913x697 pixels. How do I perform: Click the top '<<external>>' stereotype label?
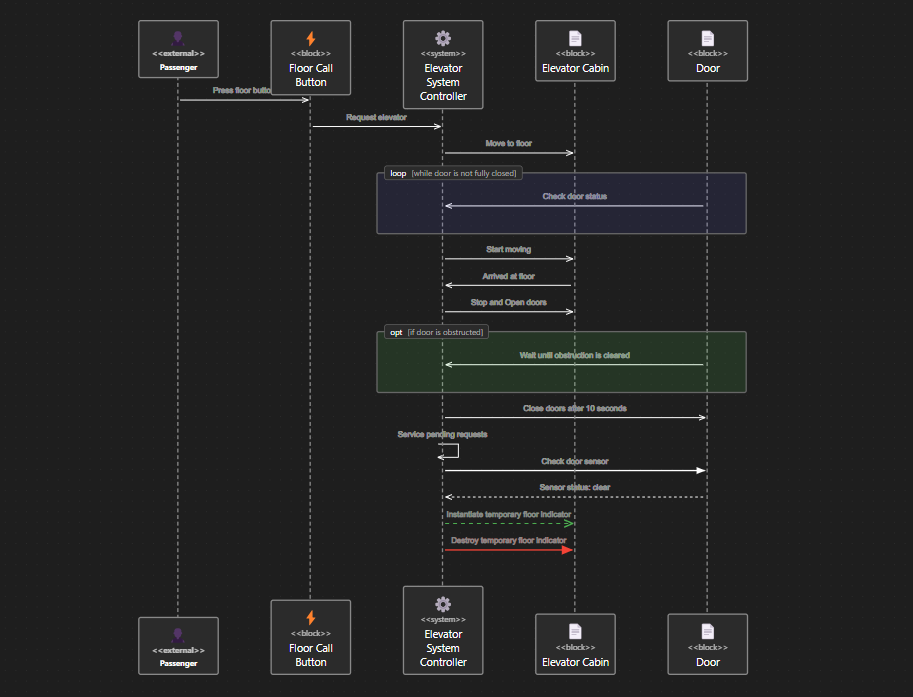click(x=178, y=54)
